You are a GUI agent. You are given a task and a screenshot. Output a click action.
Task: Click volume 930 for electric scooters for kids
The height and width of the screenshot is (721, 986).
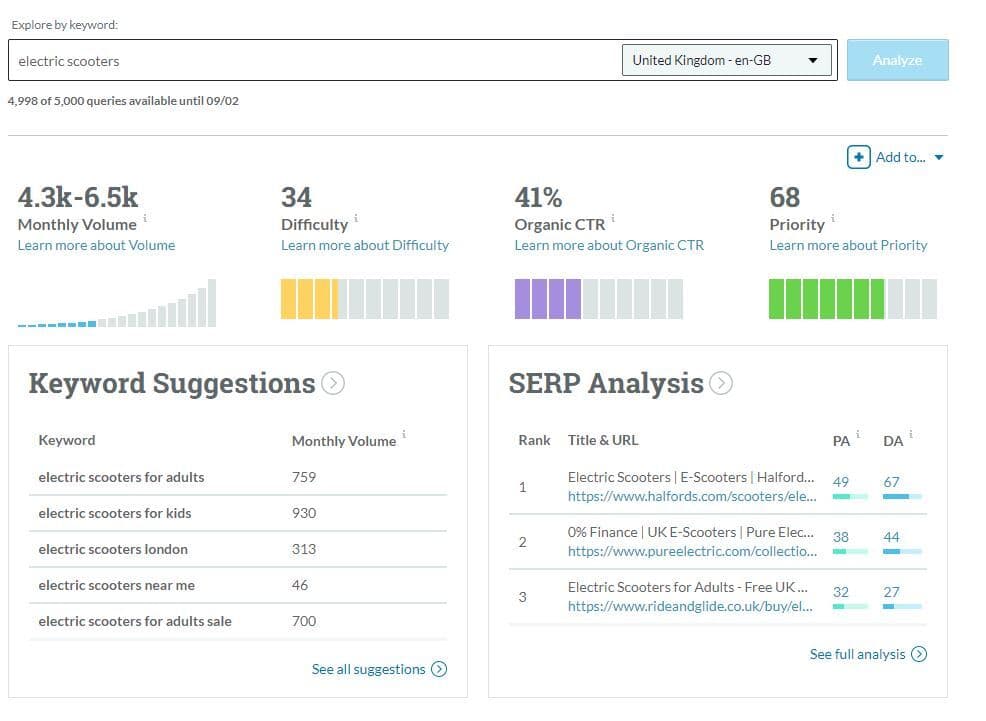coord(304,513)
